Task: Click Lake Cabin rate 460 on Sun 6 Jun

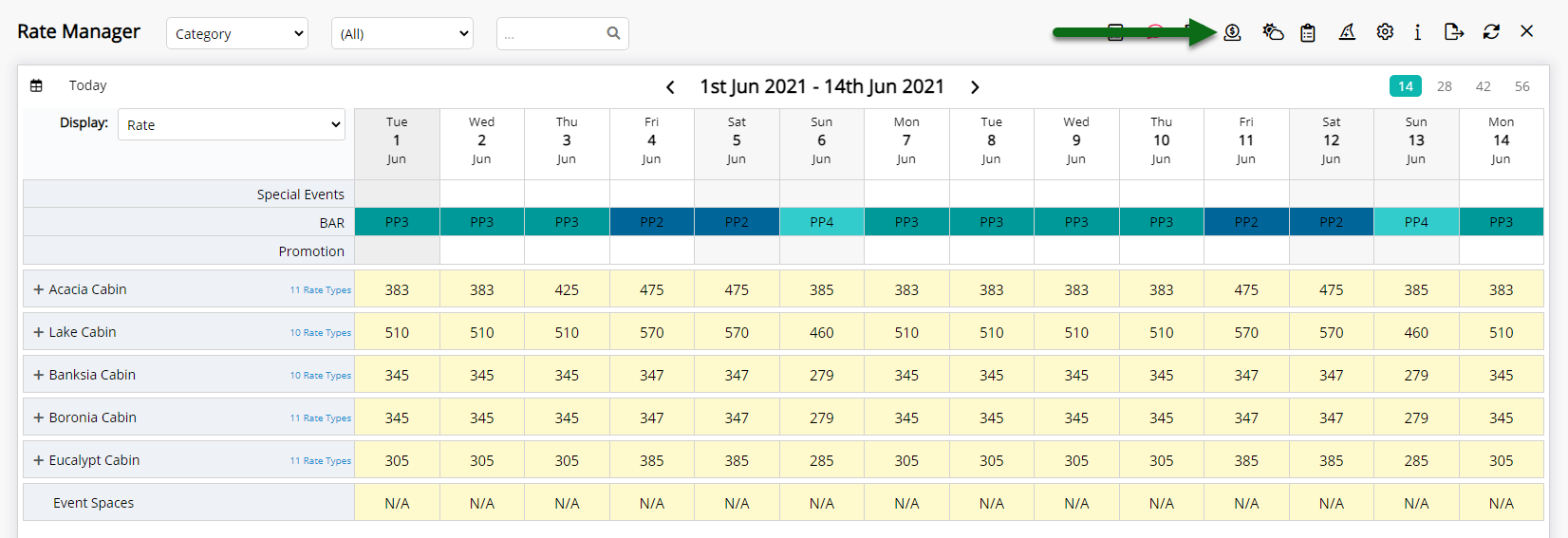Action: pyautogui.click(x=822, y=332)
